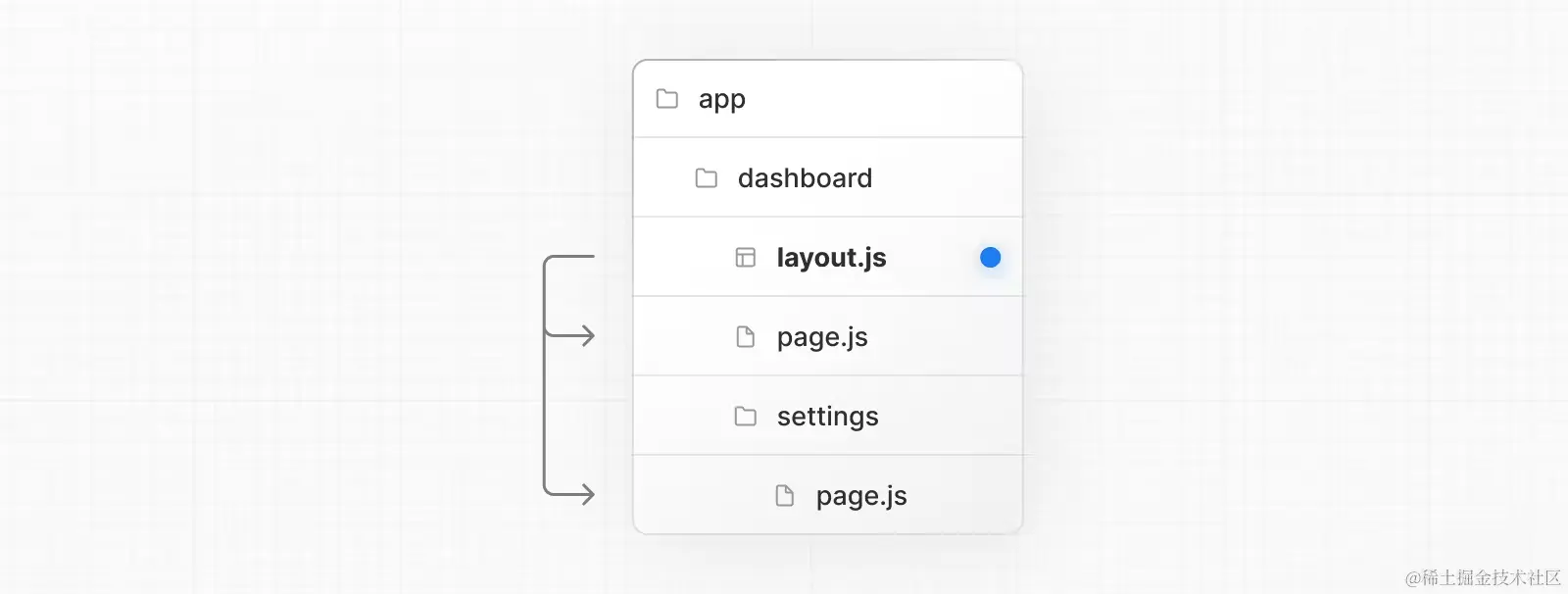Expand the settings folder row

[x=828, y=416]
